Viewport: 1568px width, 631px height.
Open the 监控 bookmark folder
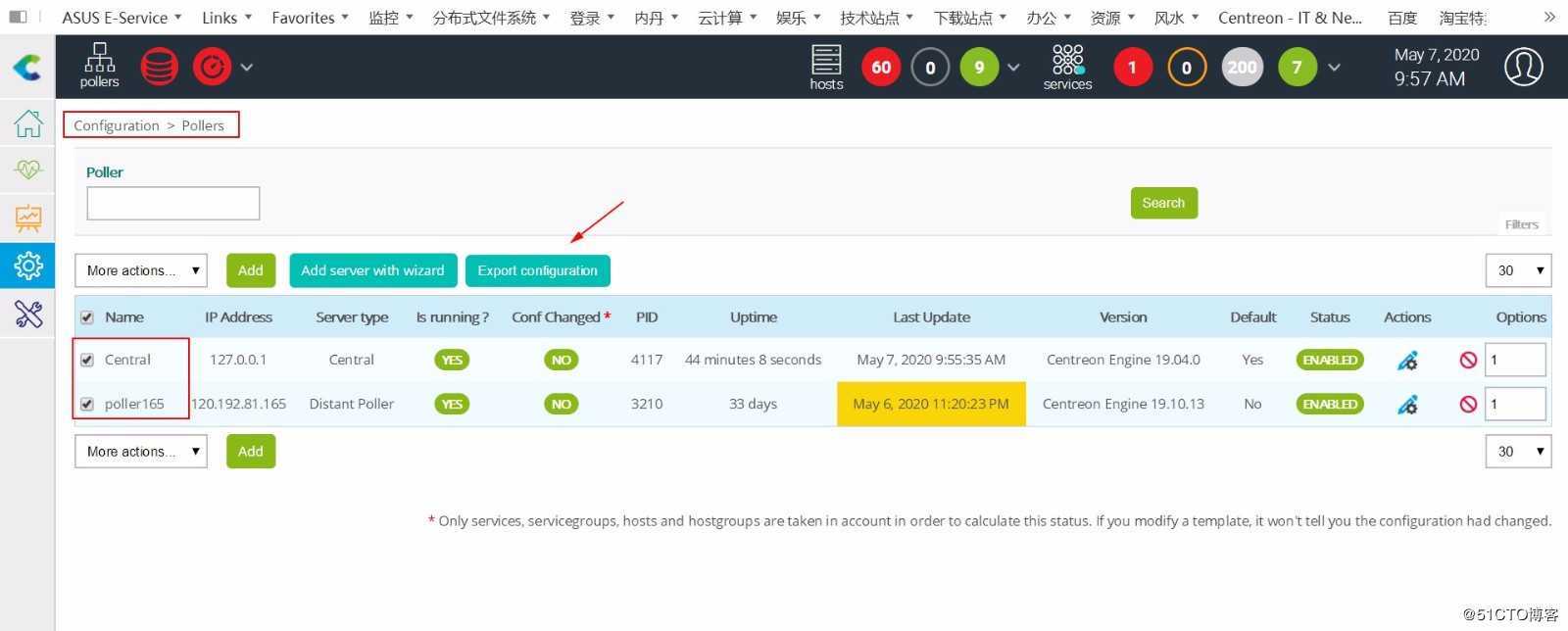(391, 18)
